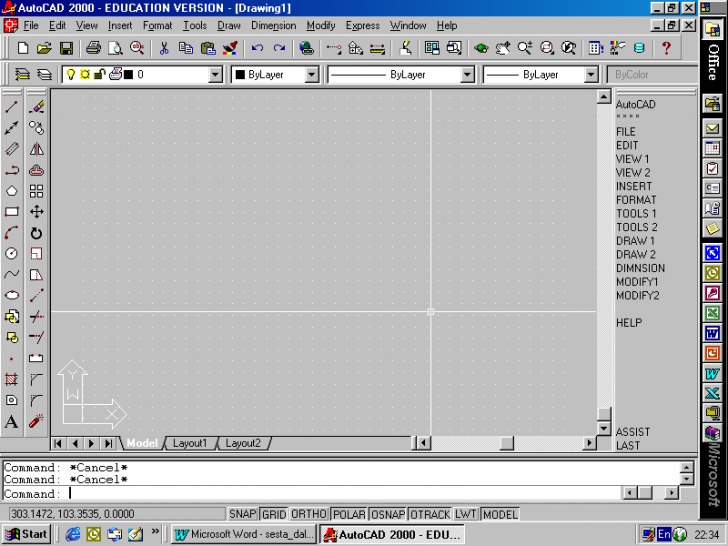Open the ByColor plot style box

pyautogui.click(x=653, y=74)
